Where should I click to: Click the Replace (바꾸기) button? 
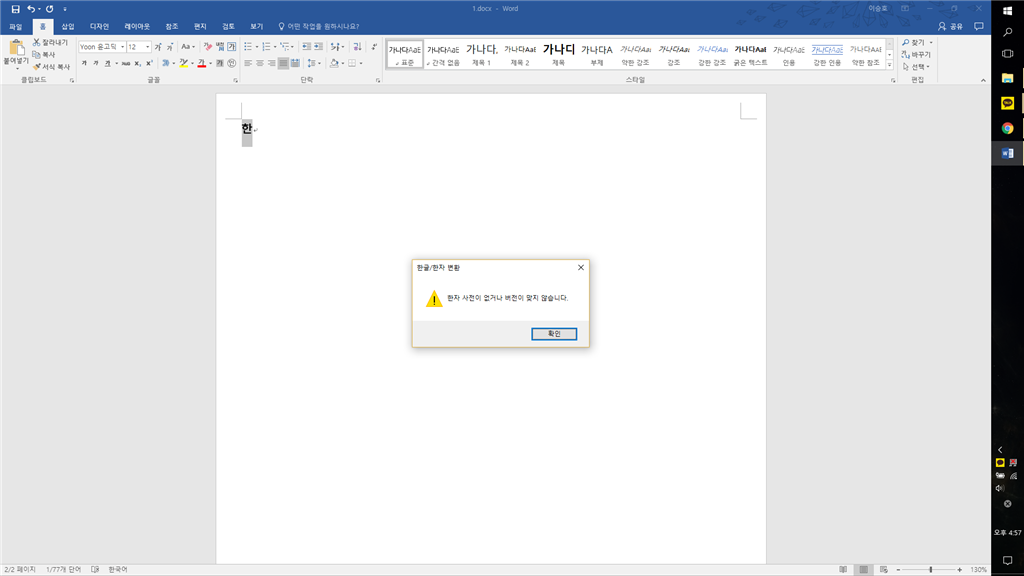click(x=916, y=54)
